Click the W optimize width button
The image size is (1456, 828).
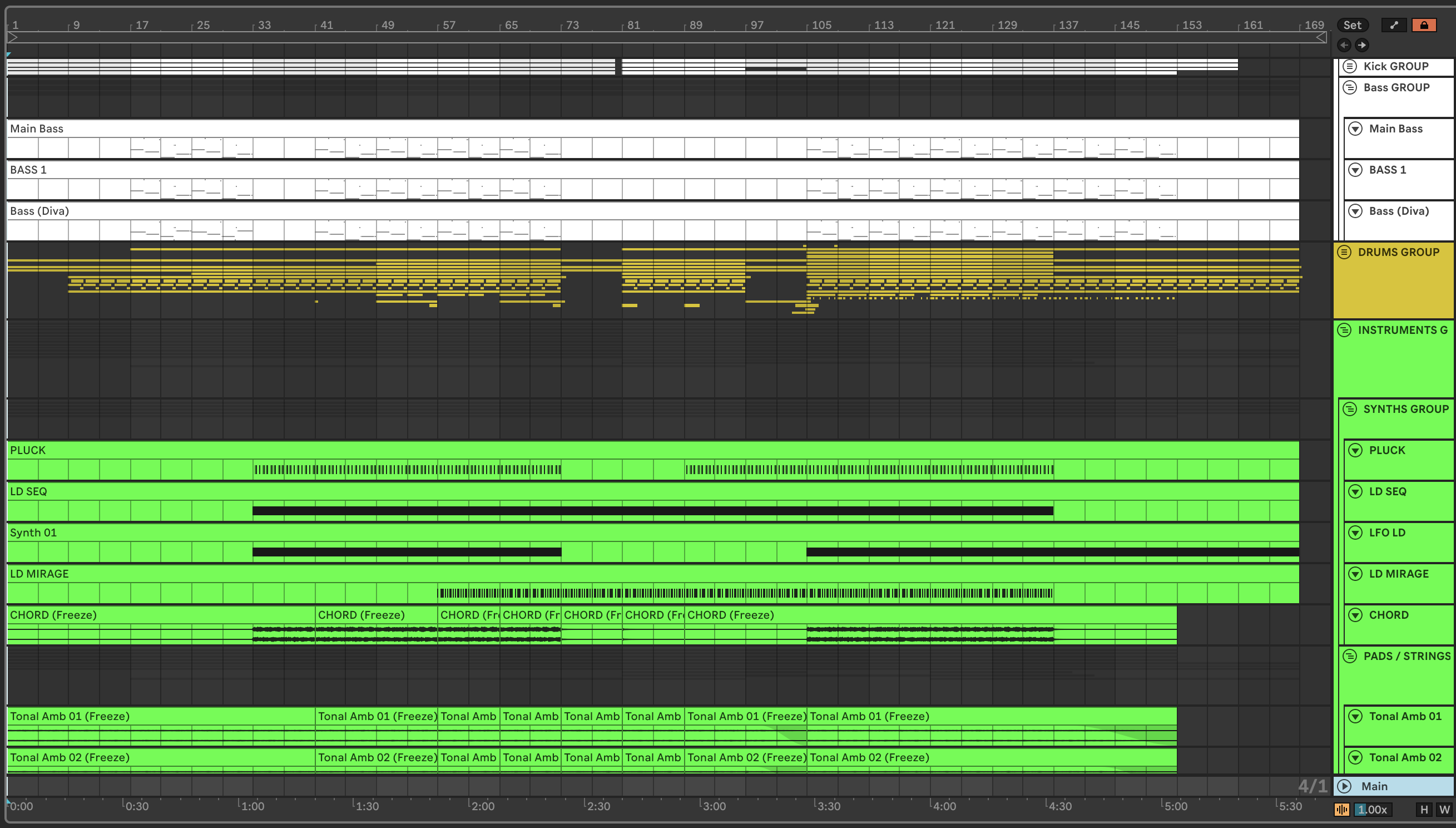pos(1444,809)
